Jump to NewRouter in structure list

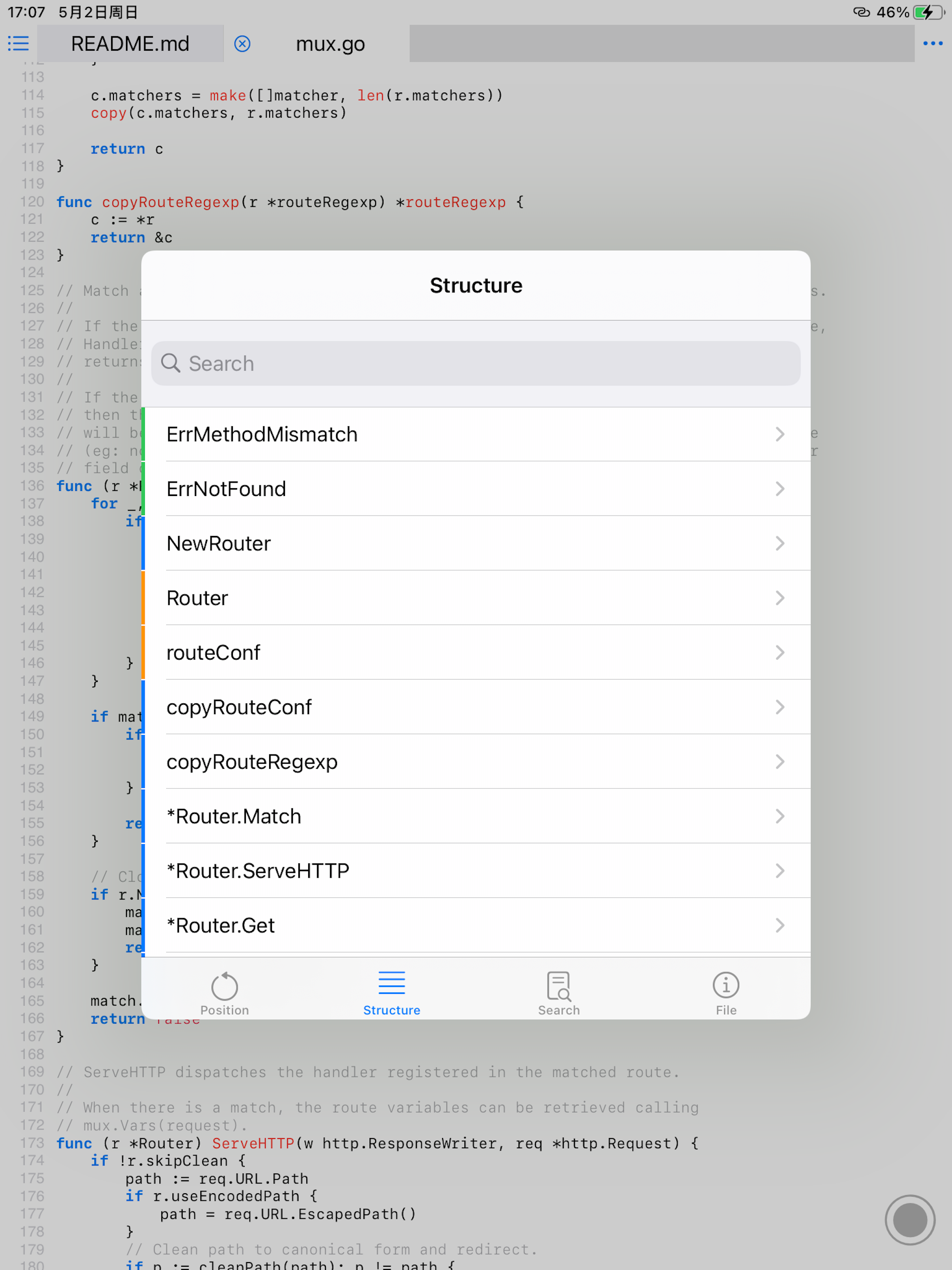click(219, 543)
